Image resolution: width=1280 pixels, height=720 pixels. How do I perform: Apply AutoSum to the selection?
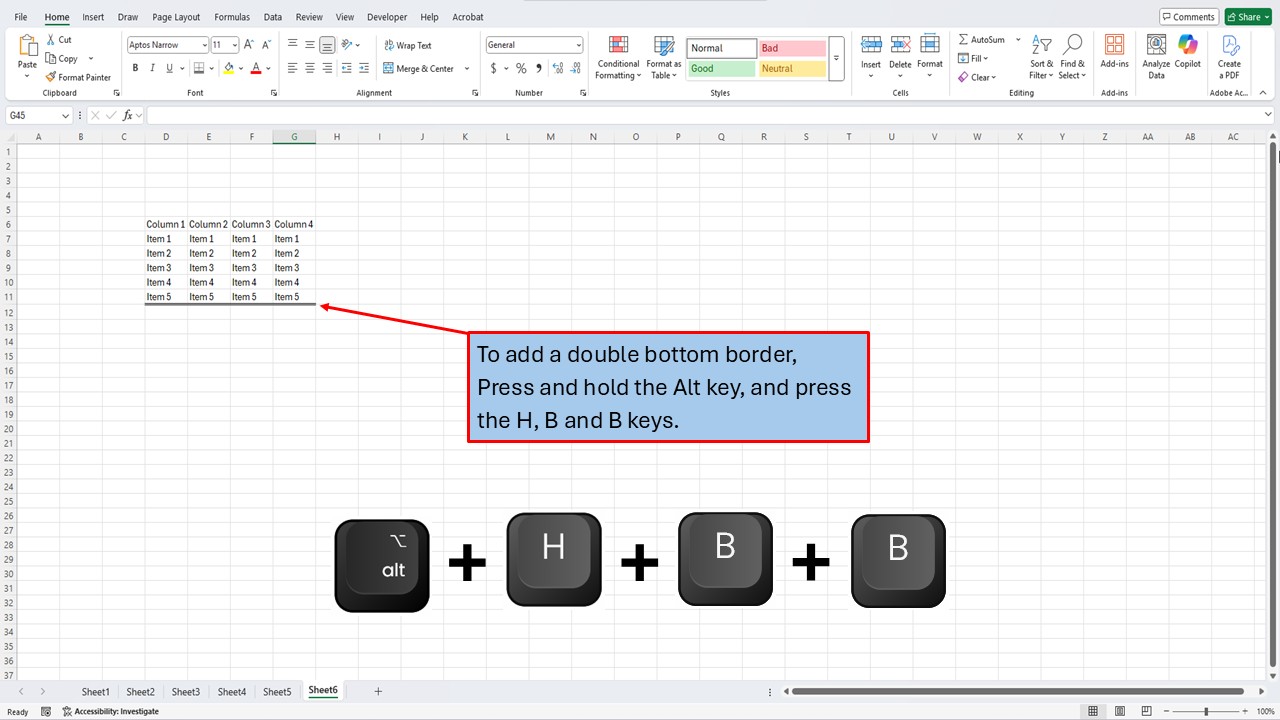(982, 39)
